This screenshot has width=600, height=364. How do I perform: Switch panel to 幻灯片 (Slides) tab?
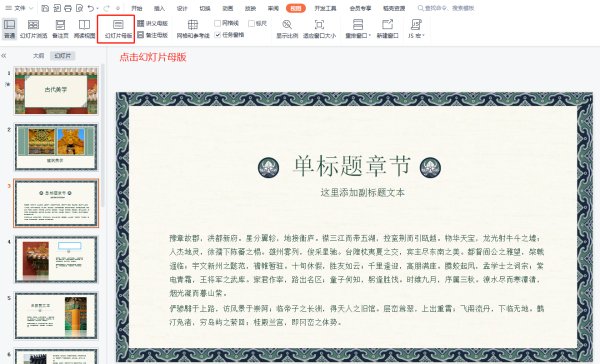pos(62,56)
